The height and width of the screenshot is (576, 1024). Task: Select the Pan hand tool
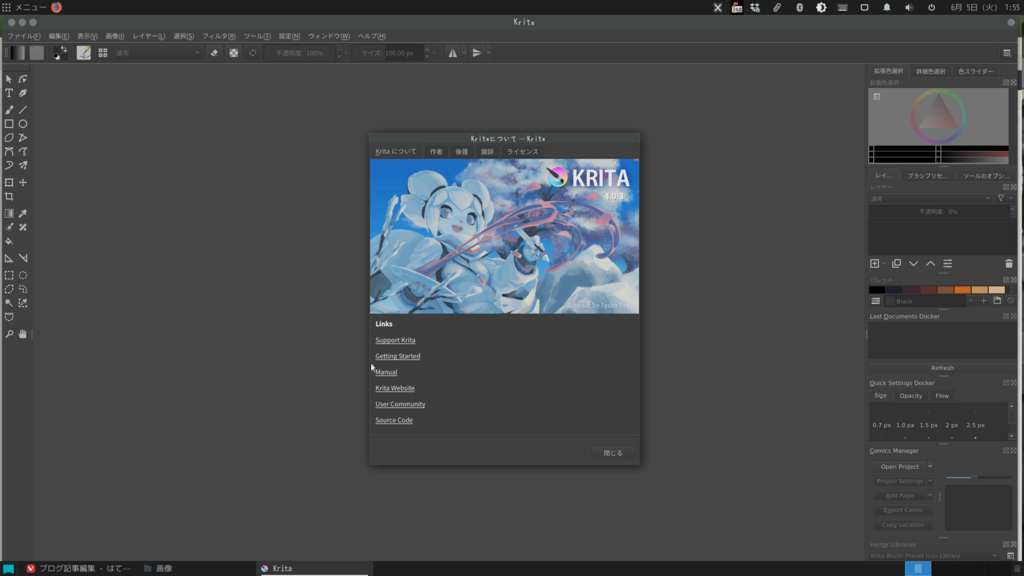coord(23,334)
